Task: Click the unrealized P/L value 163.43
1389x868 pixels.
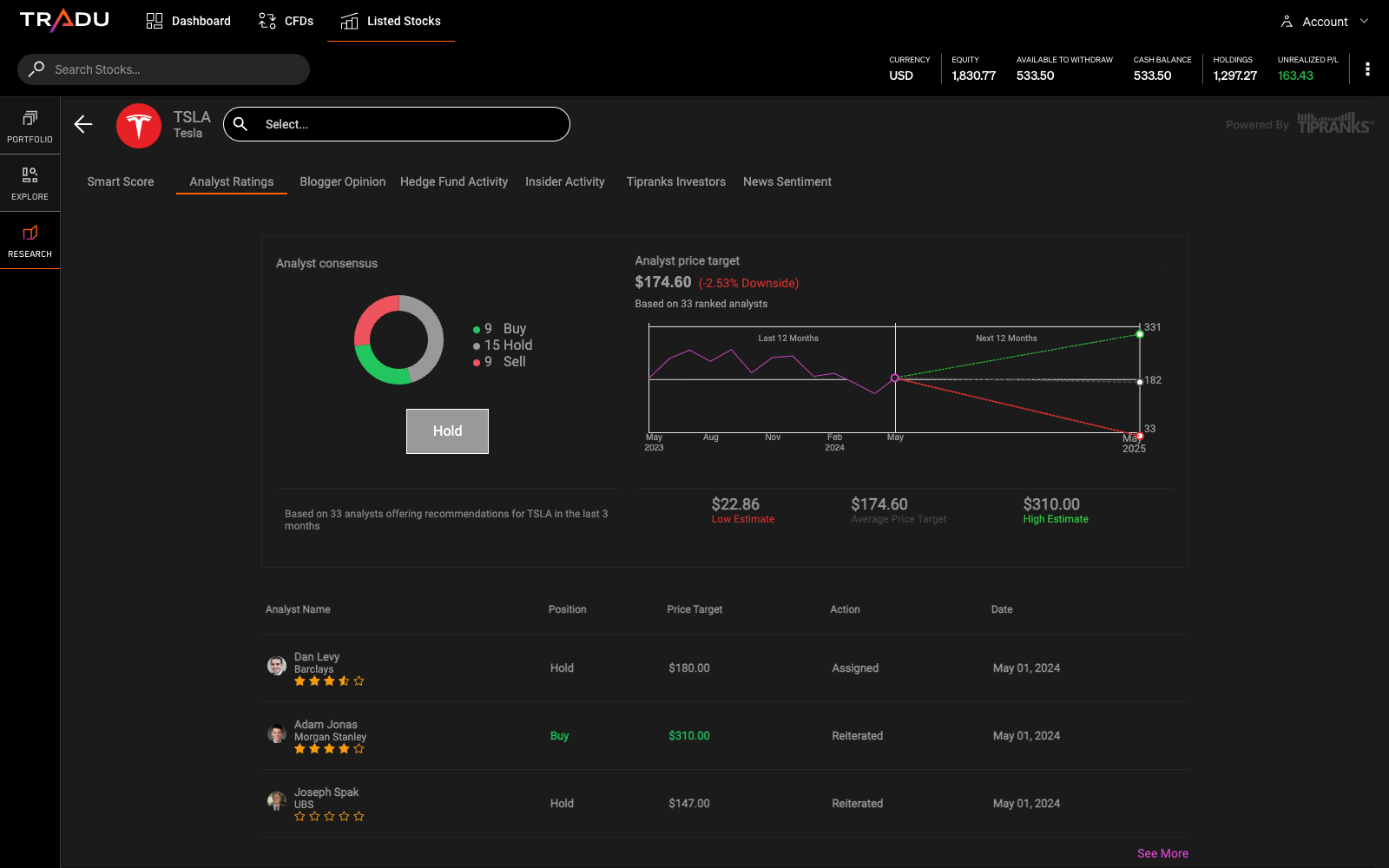Action: coord(1295,76)
